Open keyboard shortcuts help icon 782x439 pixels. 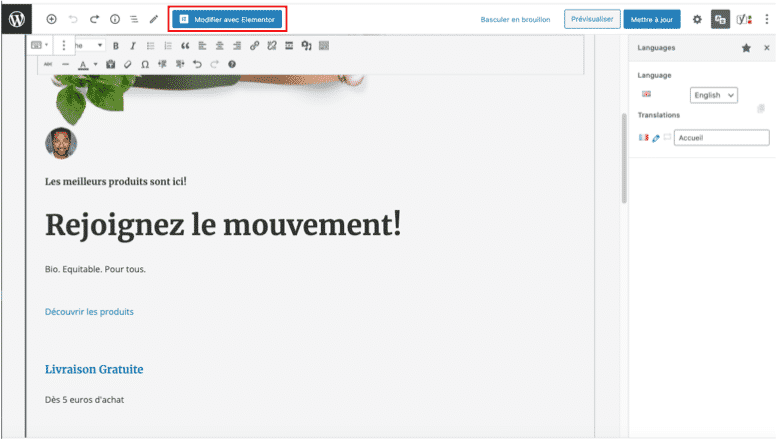[x=232, y=64]
